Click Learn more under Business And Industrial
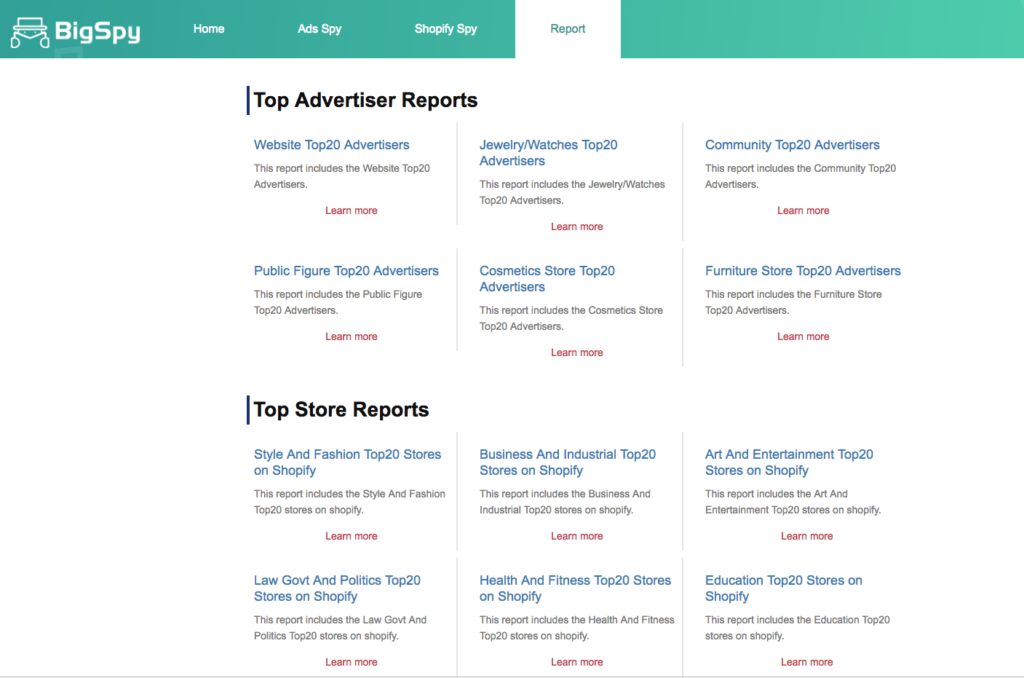Screen dimensions: 1024x678 577,536
